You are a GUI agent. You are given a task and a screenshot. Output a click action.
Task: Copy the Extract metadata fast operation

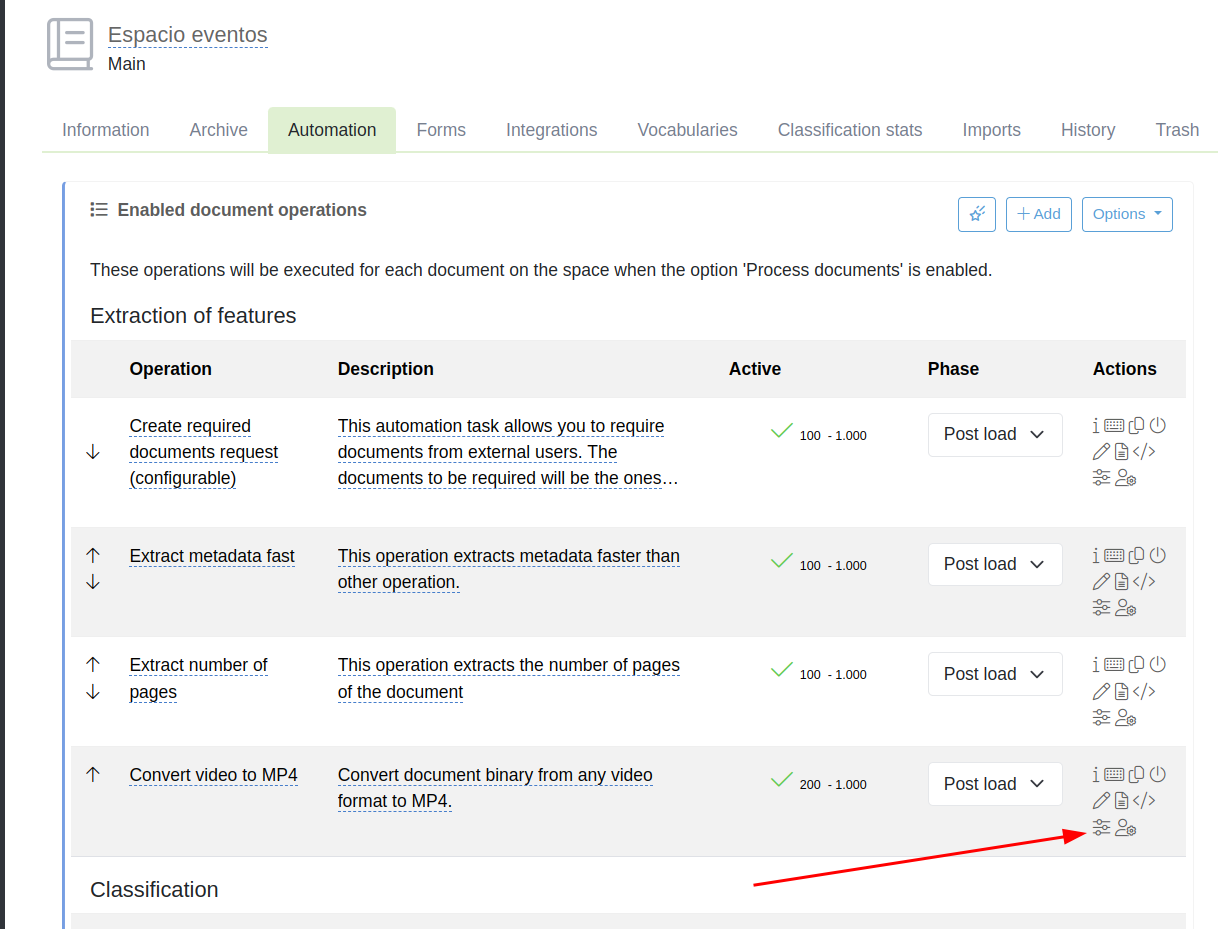click(x=1136, y=555)
